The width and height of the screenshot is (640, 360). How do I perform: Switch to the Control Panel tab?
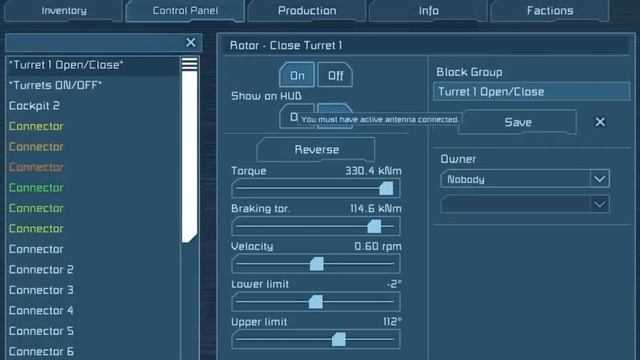point(185,11)
